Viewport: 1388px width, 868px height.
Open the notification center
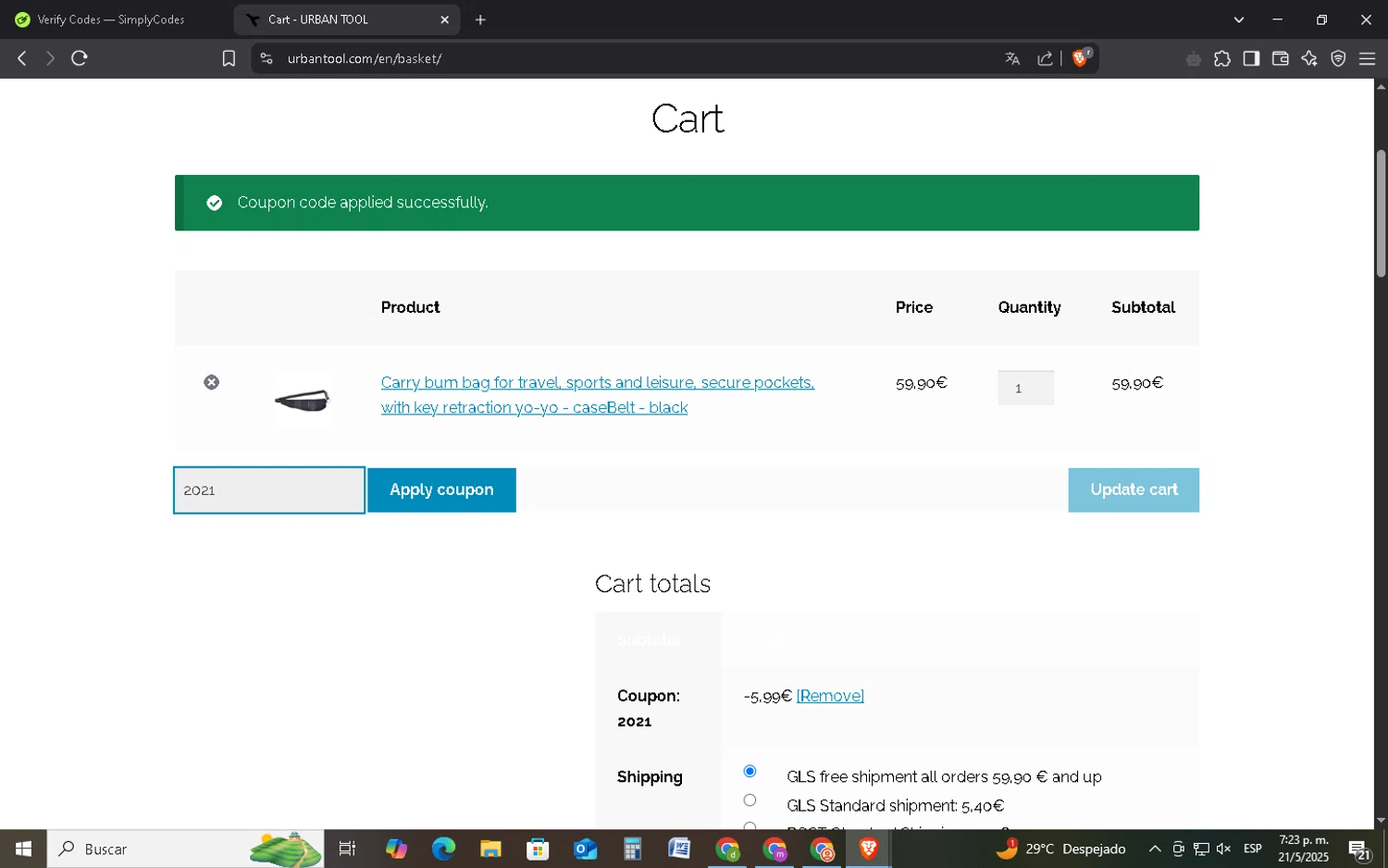click(x=1359, y=849)
